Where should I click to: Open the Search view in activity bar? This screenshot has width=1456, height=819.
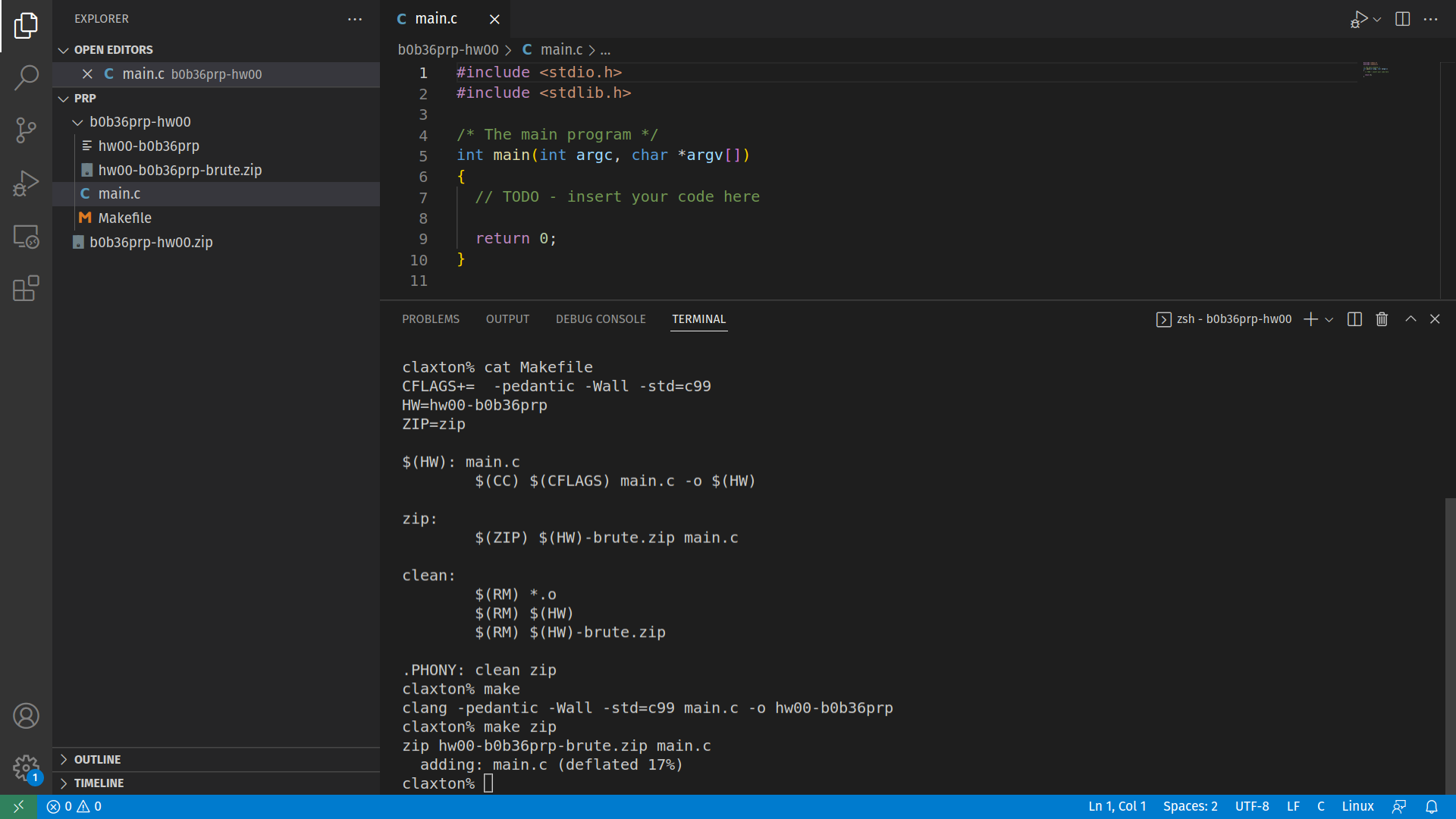click(26, 77)
